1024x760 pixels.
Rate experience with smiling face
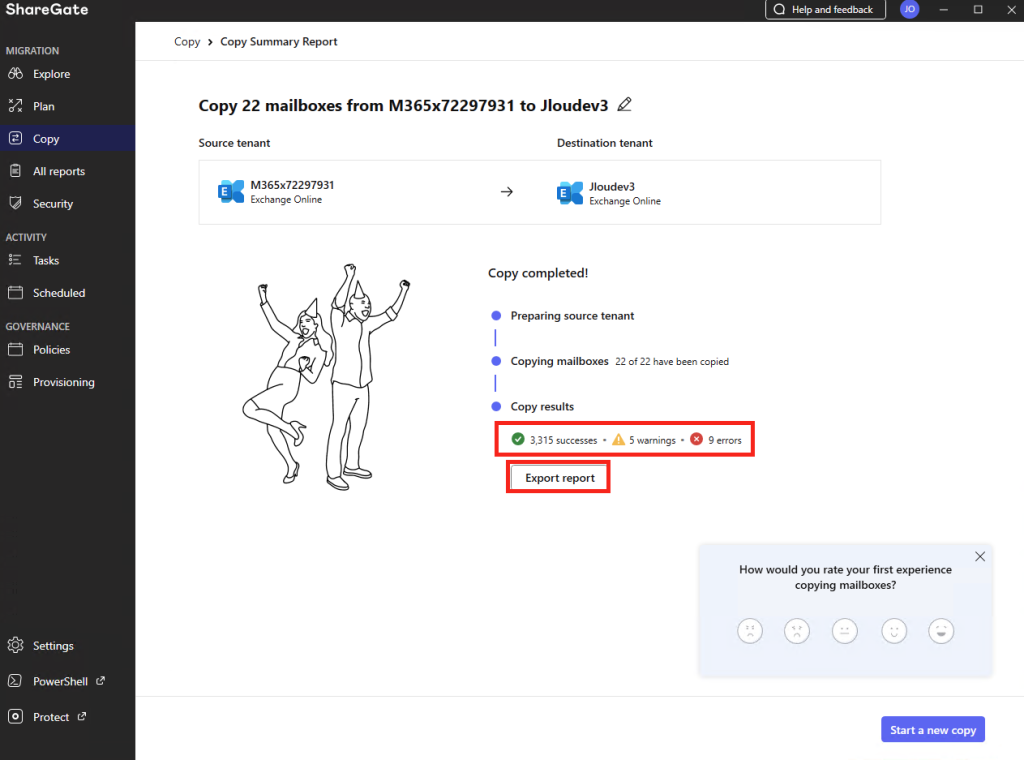tap(894, 631)
